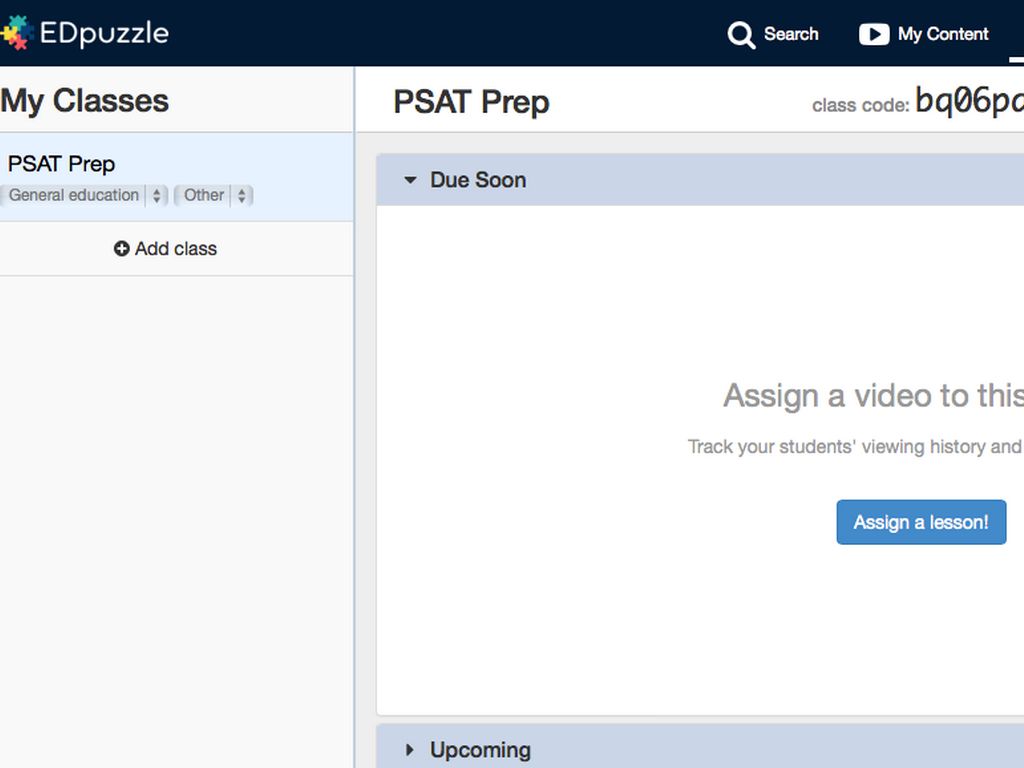Click the My Content video play icon
1024x768 pixels.
point(873,34)
